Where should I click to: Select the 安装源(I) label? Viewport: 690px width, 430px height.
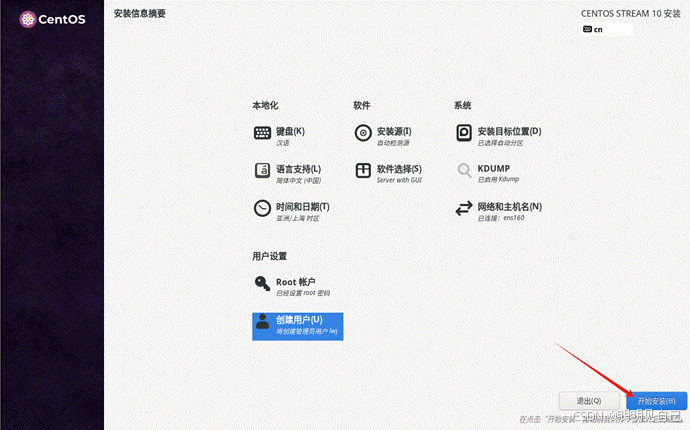[x=394, y=131]
